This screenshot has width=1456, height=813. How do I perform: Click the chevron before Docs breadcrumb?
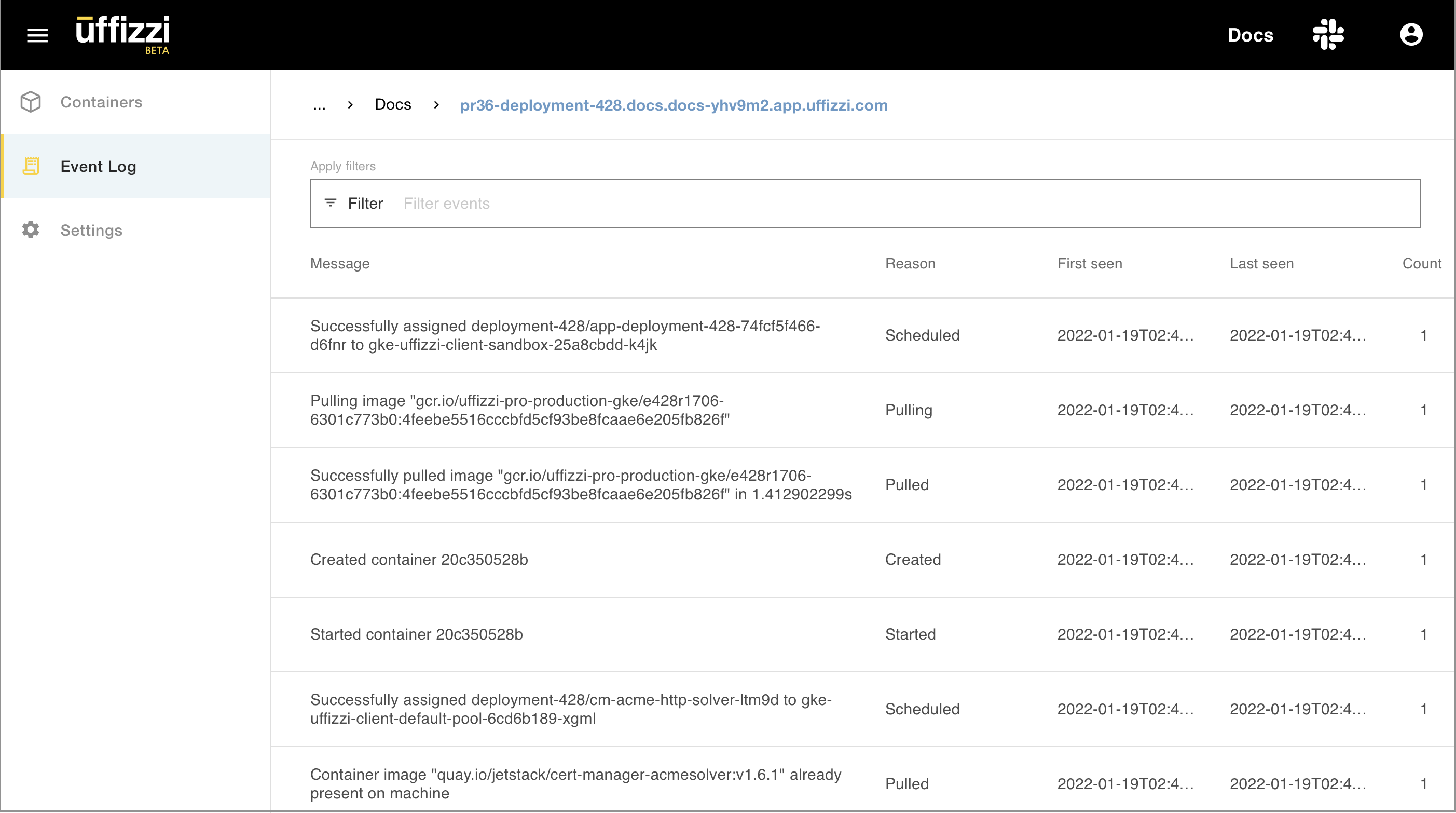pyautogui.click(x=350, y=105)
